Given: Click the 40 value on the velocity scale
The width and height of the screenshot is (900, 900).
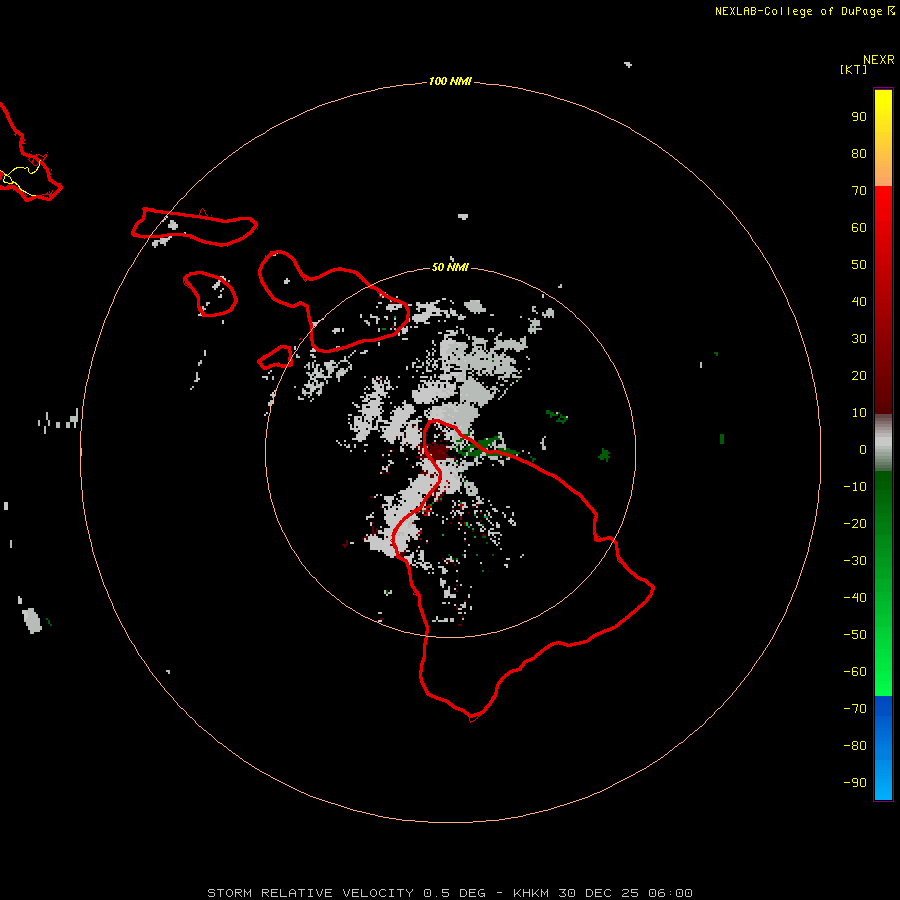Looking at the screenshot, I should (x=859, y=301).
